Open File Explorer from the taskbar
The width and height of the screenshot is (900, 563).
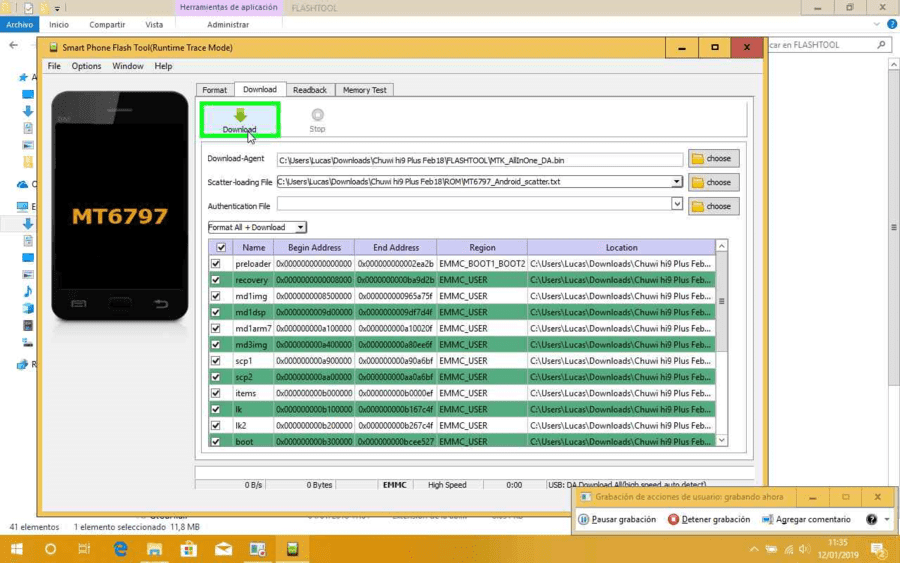tap(154, 549)
